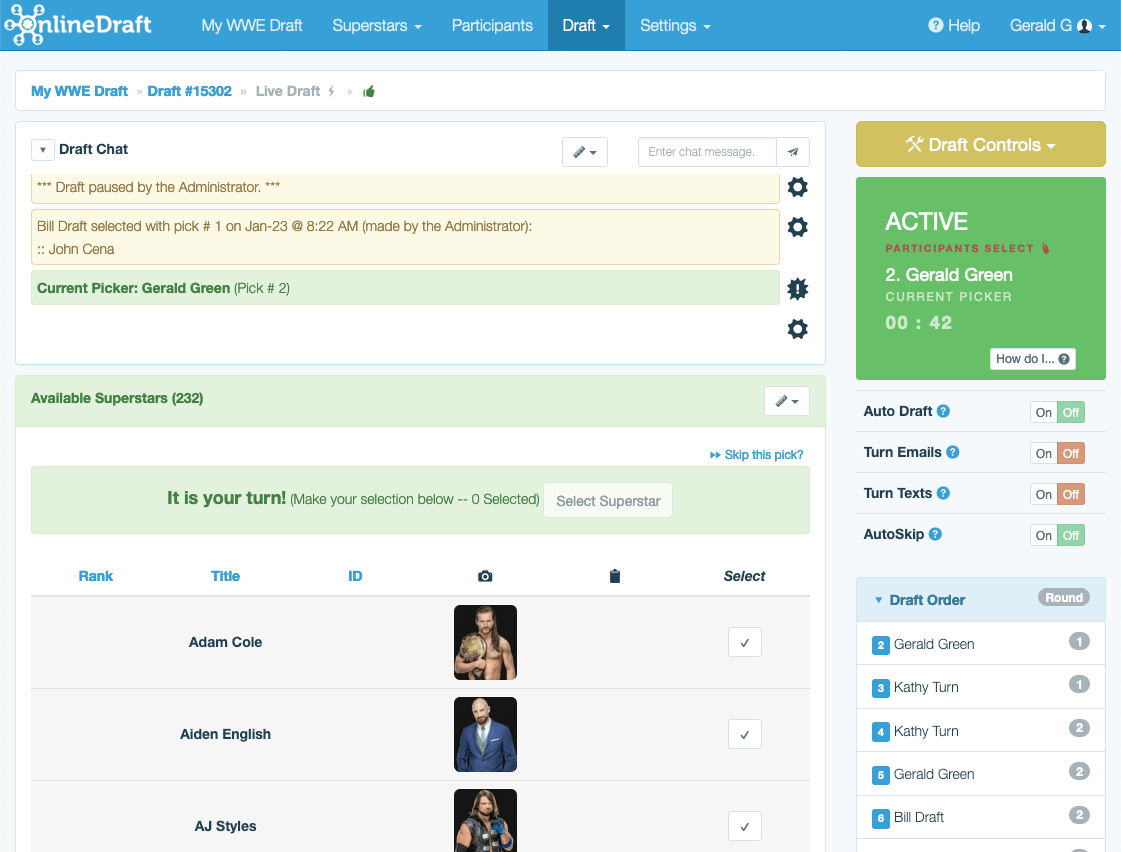
Task: Open the Draft dropdown menu
Action: 586,26
